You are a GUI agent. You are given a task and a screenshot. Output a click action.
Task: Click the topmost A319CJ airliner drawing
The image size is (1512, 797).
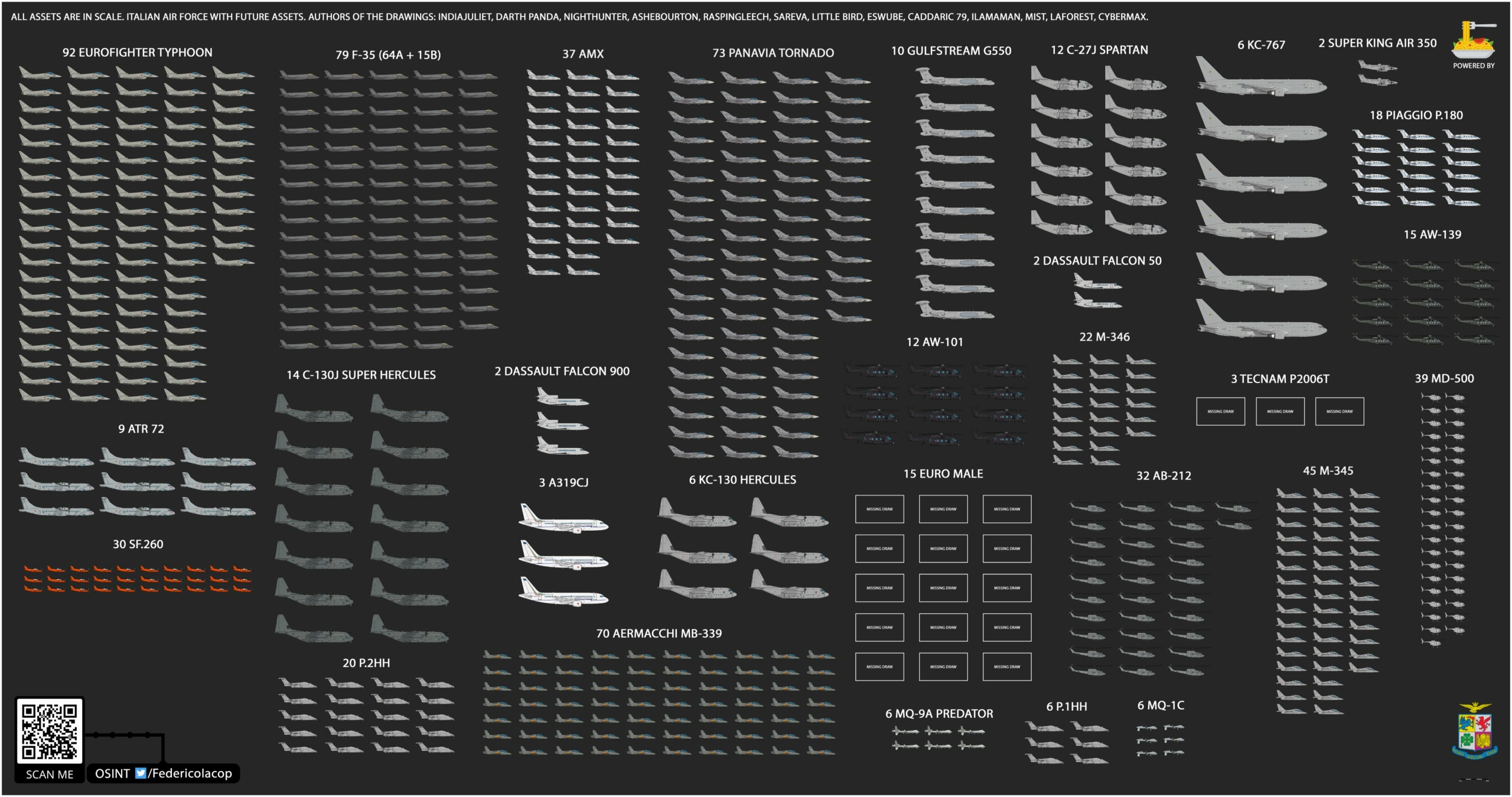(x=563, y=518)
